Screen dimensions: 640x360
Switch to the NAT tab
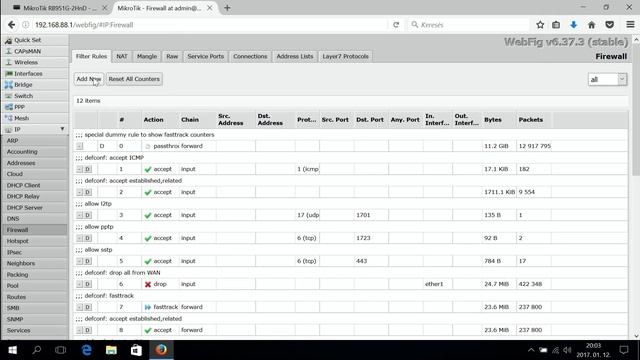click(x=122, y=56)
